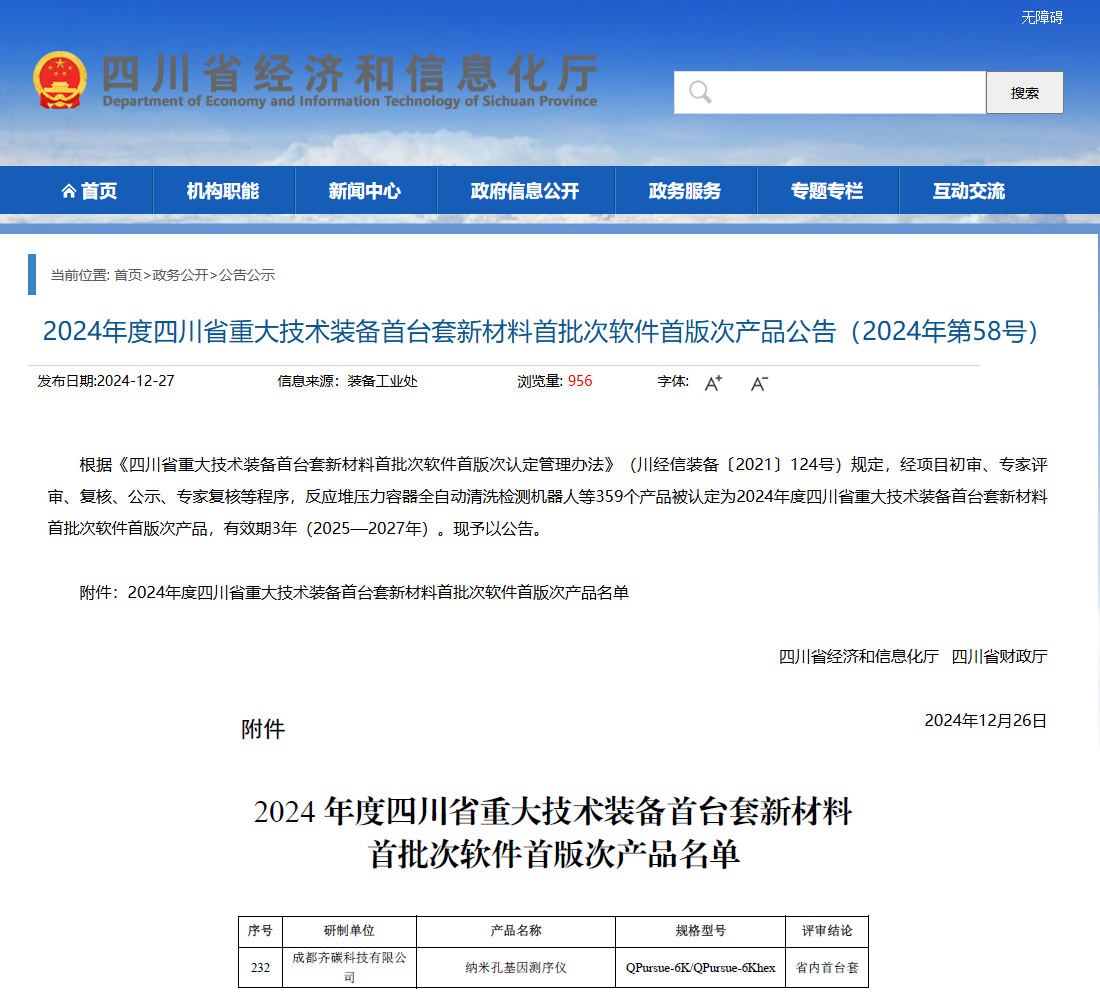Click the attachment line 附件：2024年度…产品名单
The height and width of the screenshot is (1000, 1100).
click(x=354, y=593)
